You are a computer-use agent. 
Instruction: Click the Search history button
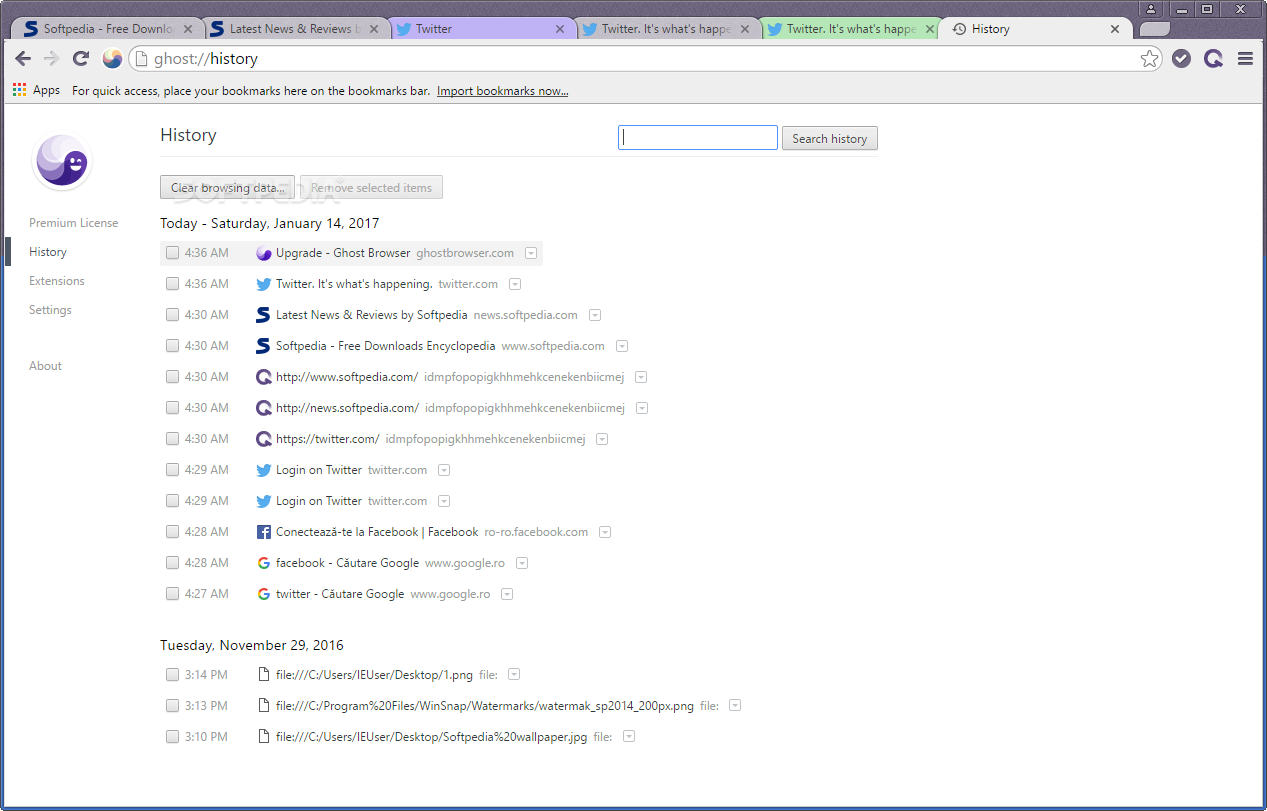(829, 138)
